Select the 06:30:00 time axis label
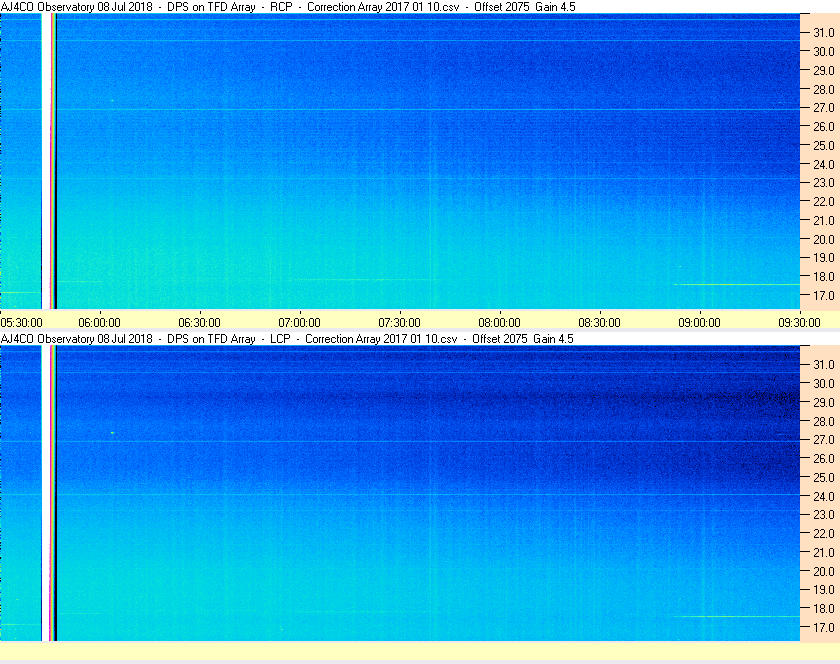Image resolution: width=840 pixels, height=664 pixels. [199, 323]
